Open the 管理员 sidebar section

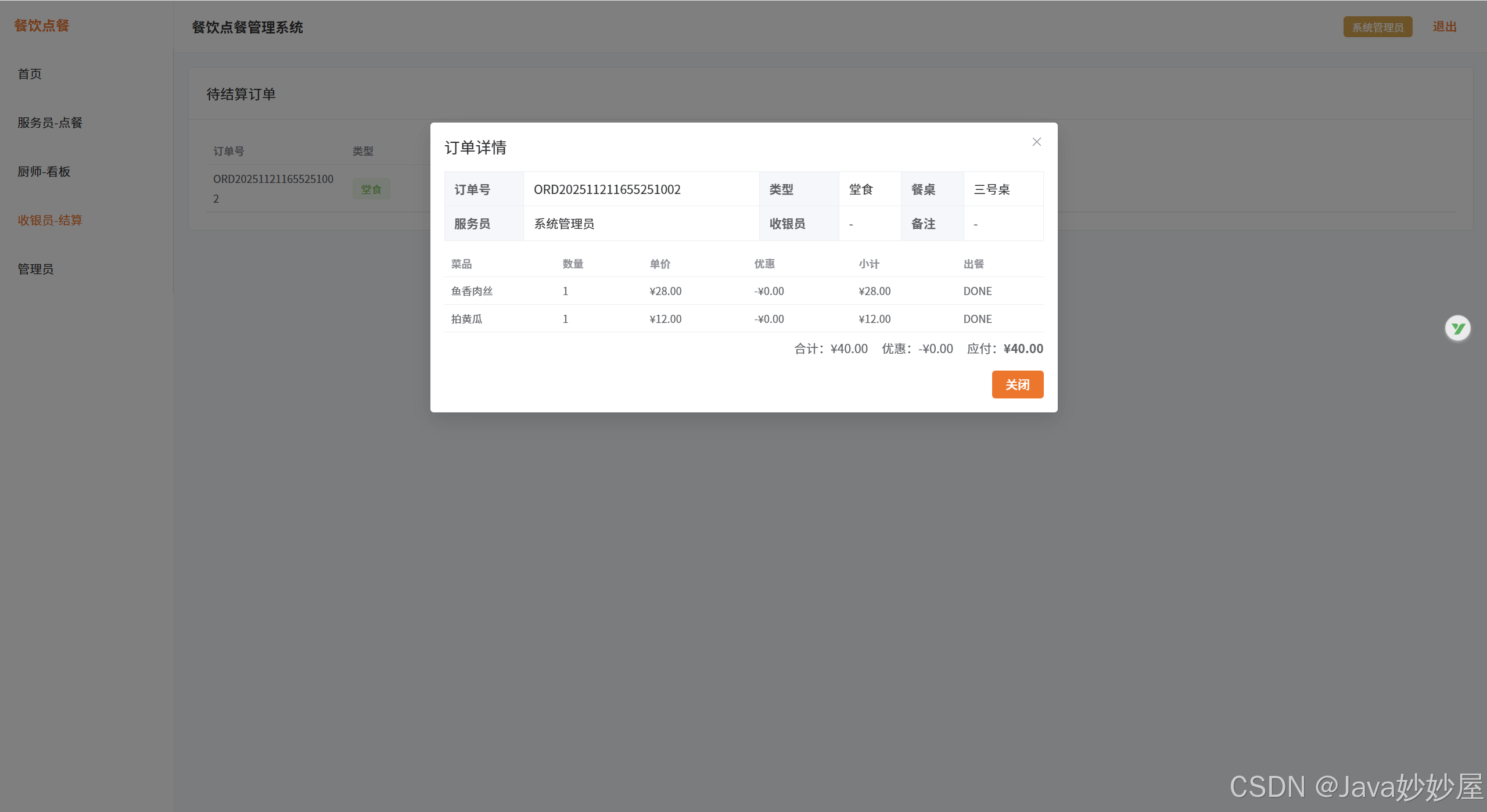pos(35,269)
